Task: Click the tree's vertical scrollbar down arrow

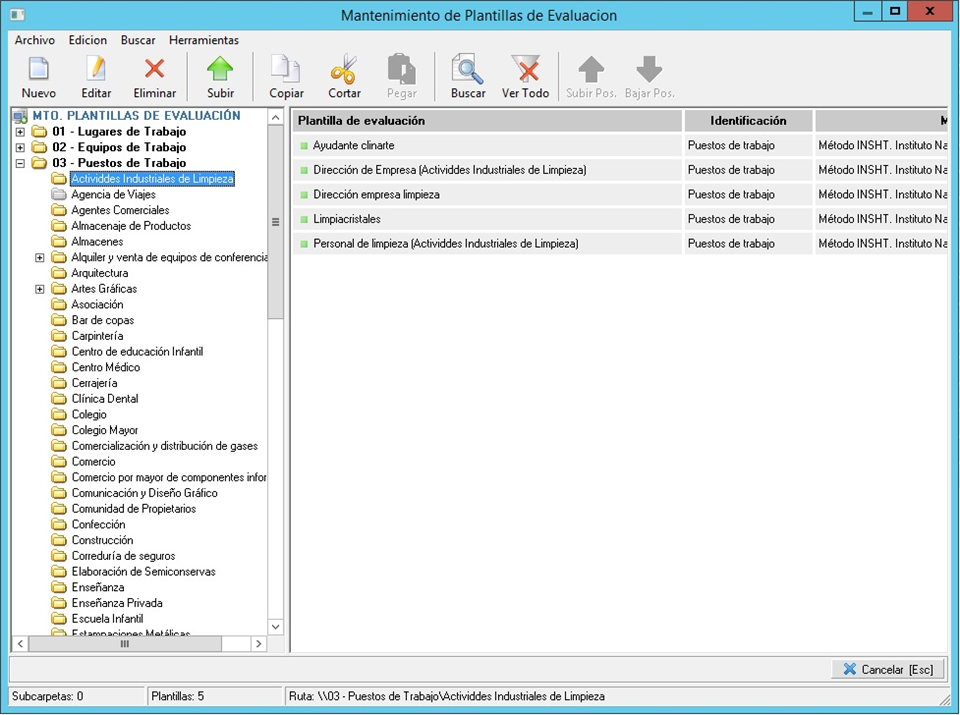Action: click(x=276, y=627)
